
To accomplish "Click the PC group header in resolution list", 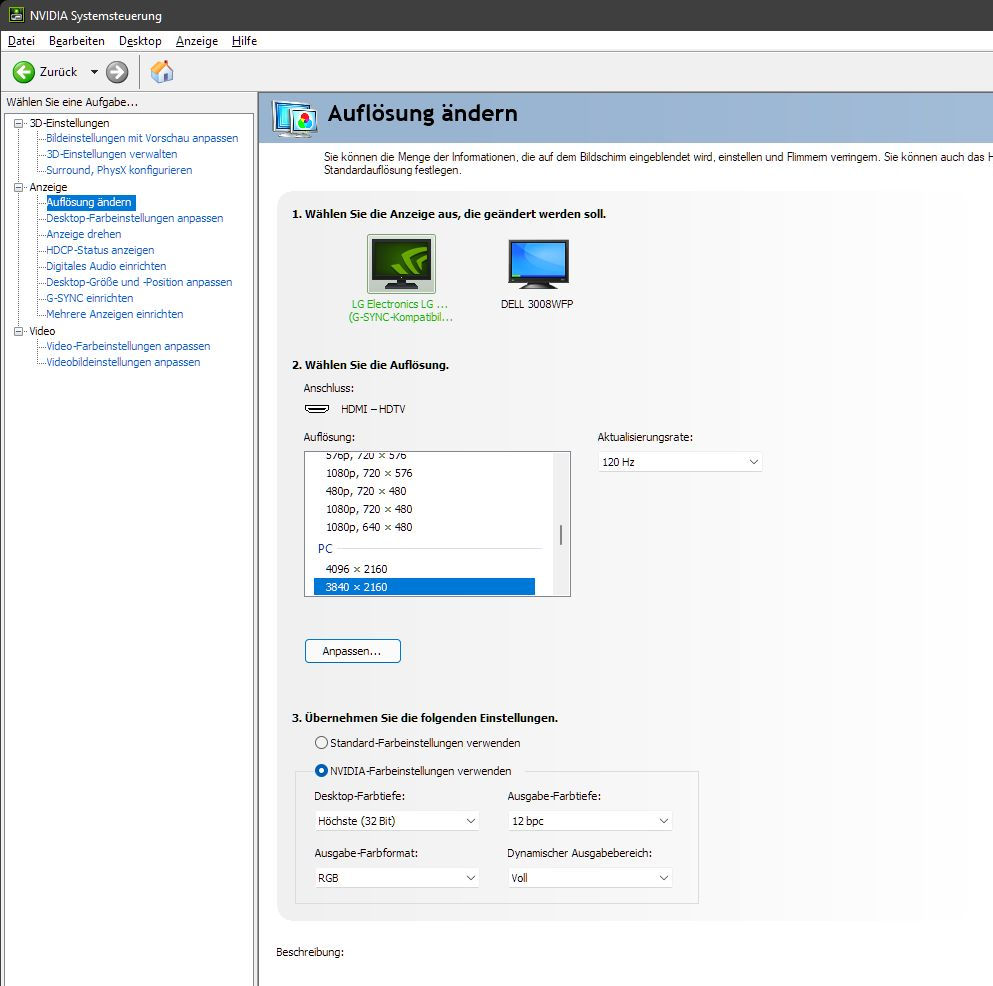I will (325, 549).
